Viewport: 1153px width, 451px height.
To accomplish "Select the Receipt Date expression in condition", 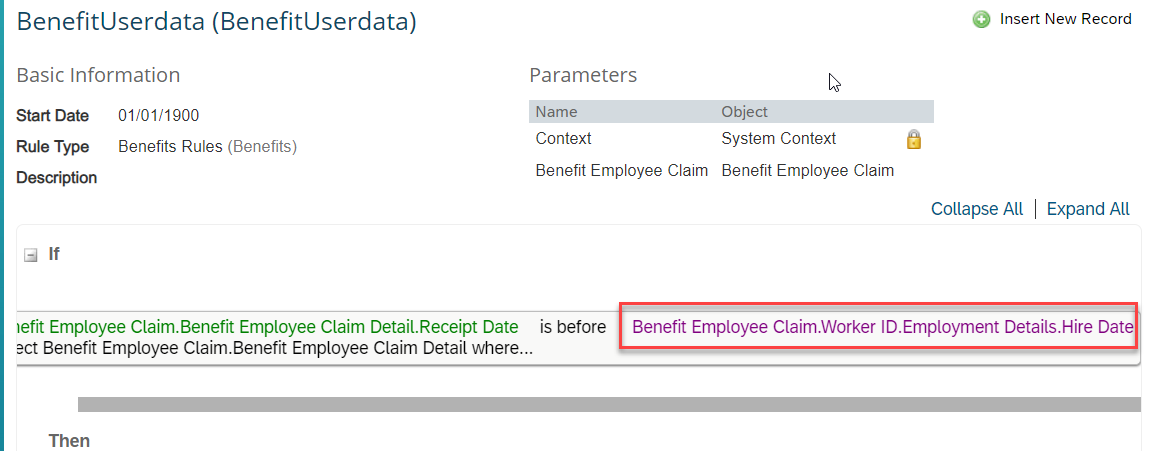I will [x=266, y=327].
